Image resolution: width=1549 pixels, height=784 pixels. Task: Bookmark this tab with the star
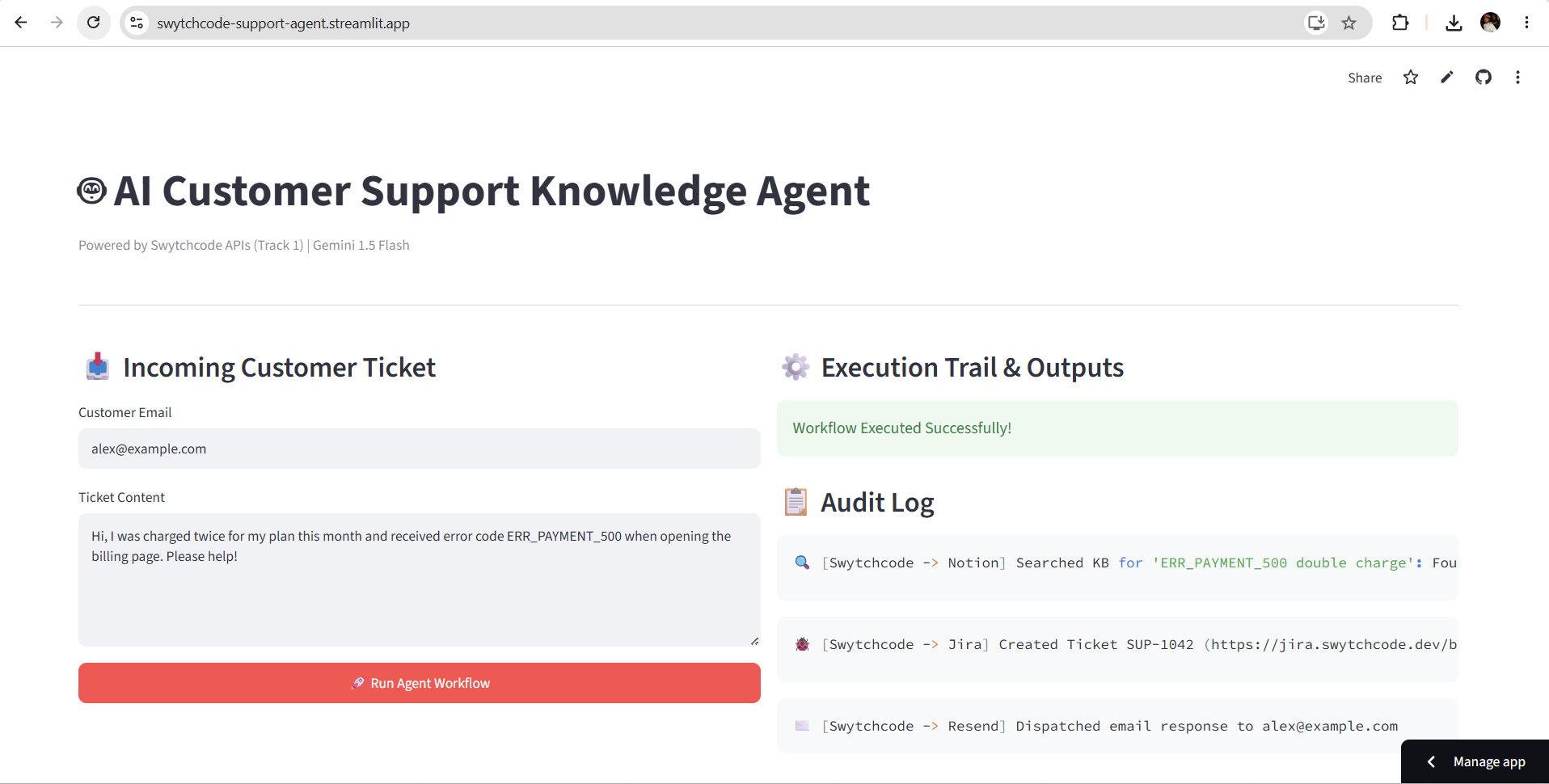(x=1349, y=23)
